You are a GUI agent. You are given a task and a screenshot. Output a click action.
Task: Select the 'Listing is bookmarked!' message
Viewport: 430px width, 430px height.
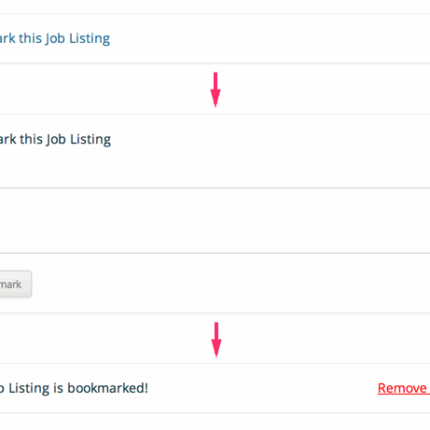[74, 388]
